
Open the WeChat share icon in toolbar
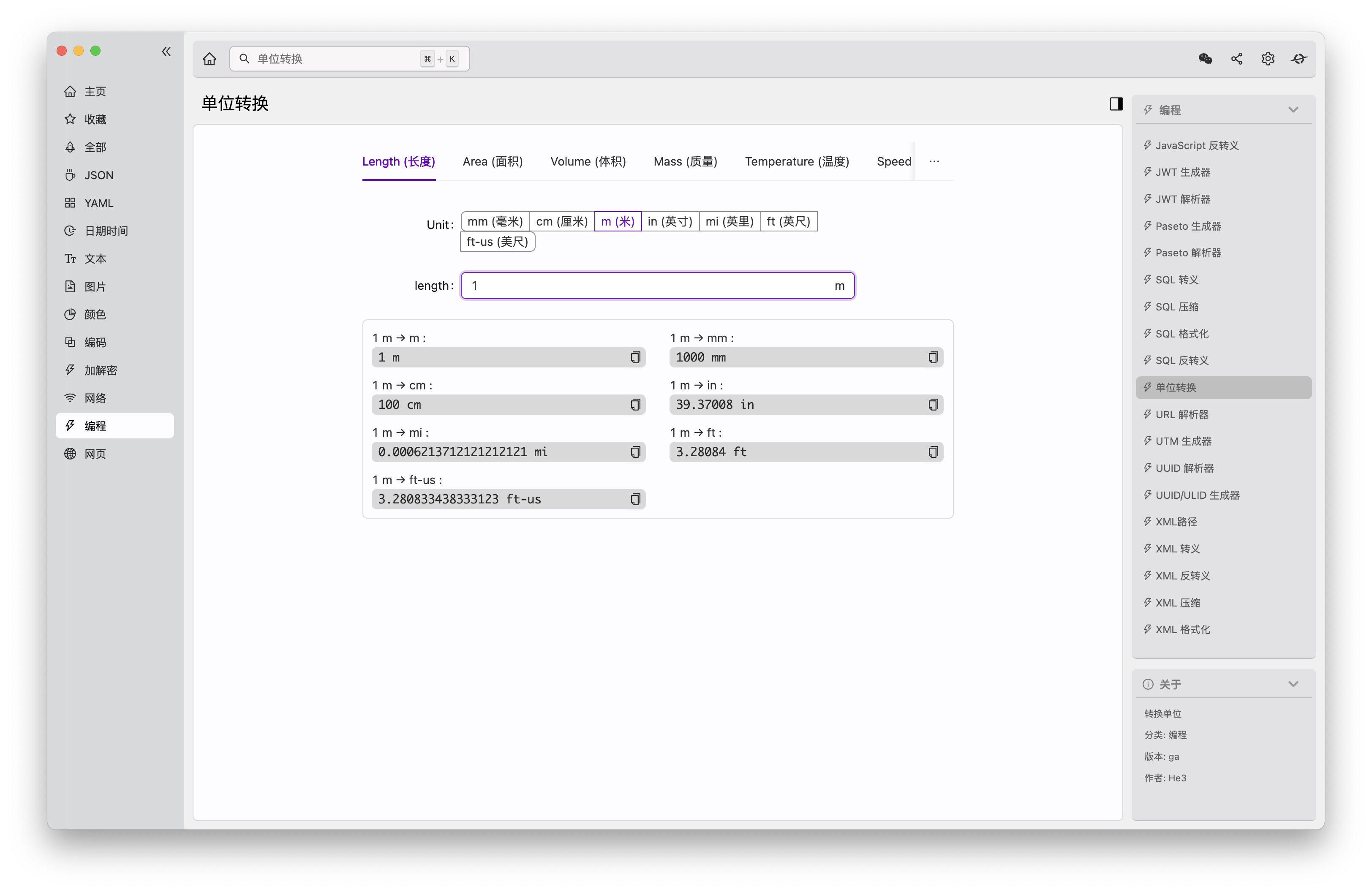tap(1205, 58)
